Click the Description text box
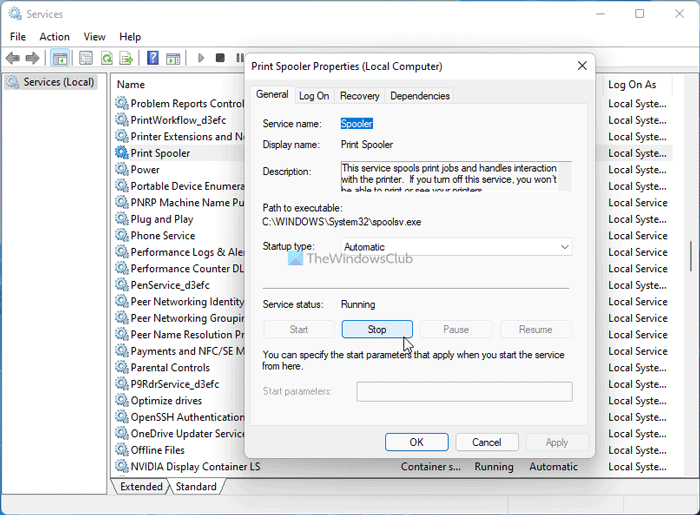 pyautogui.click(x=456, y=176)
